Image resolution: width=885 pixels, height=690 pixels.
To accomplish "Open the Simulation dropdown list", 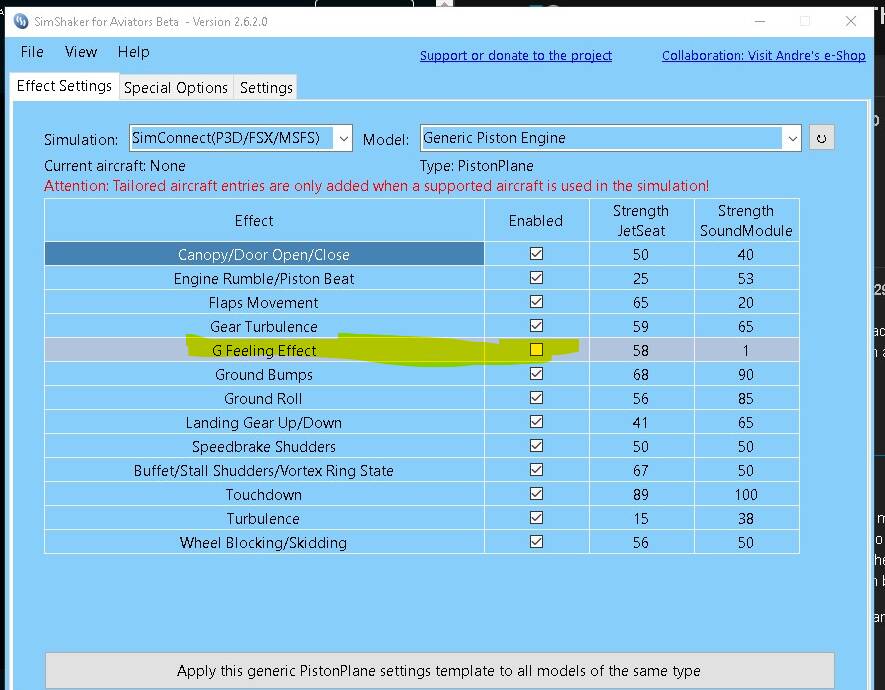I will pyautogui.click(x=343, y=138).
